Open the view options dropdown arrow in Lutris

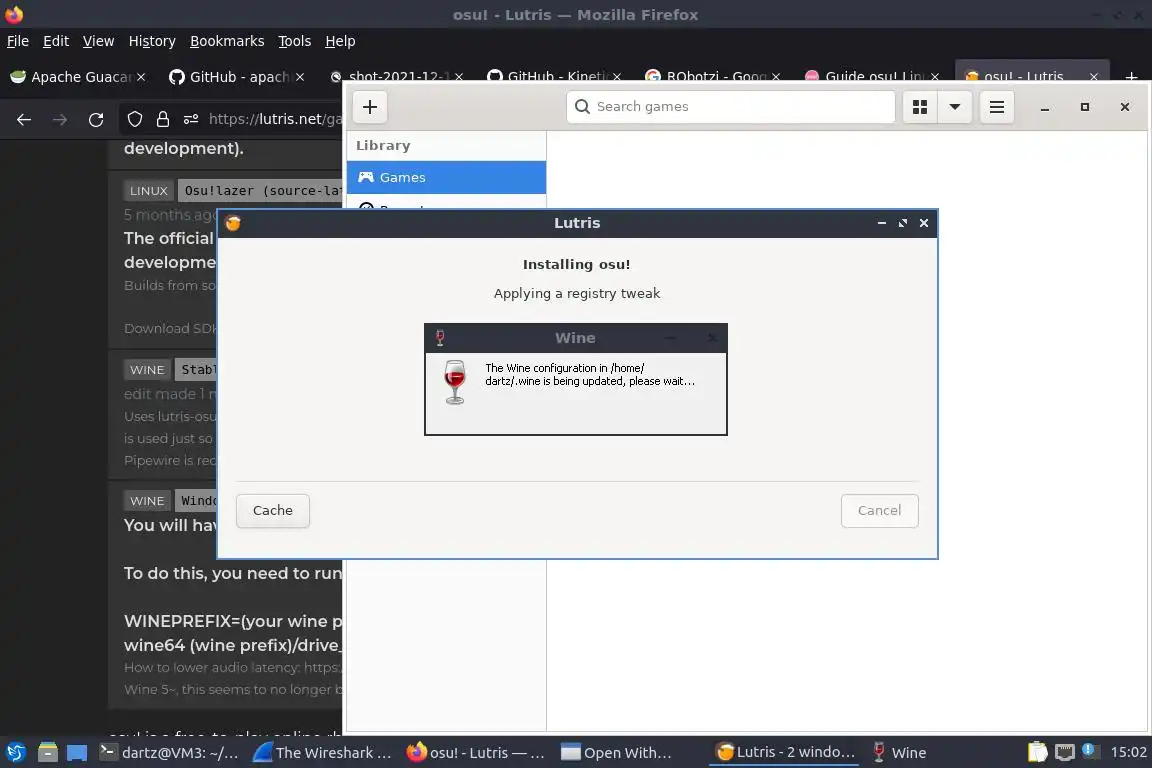954,107
